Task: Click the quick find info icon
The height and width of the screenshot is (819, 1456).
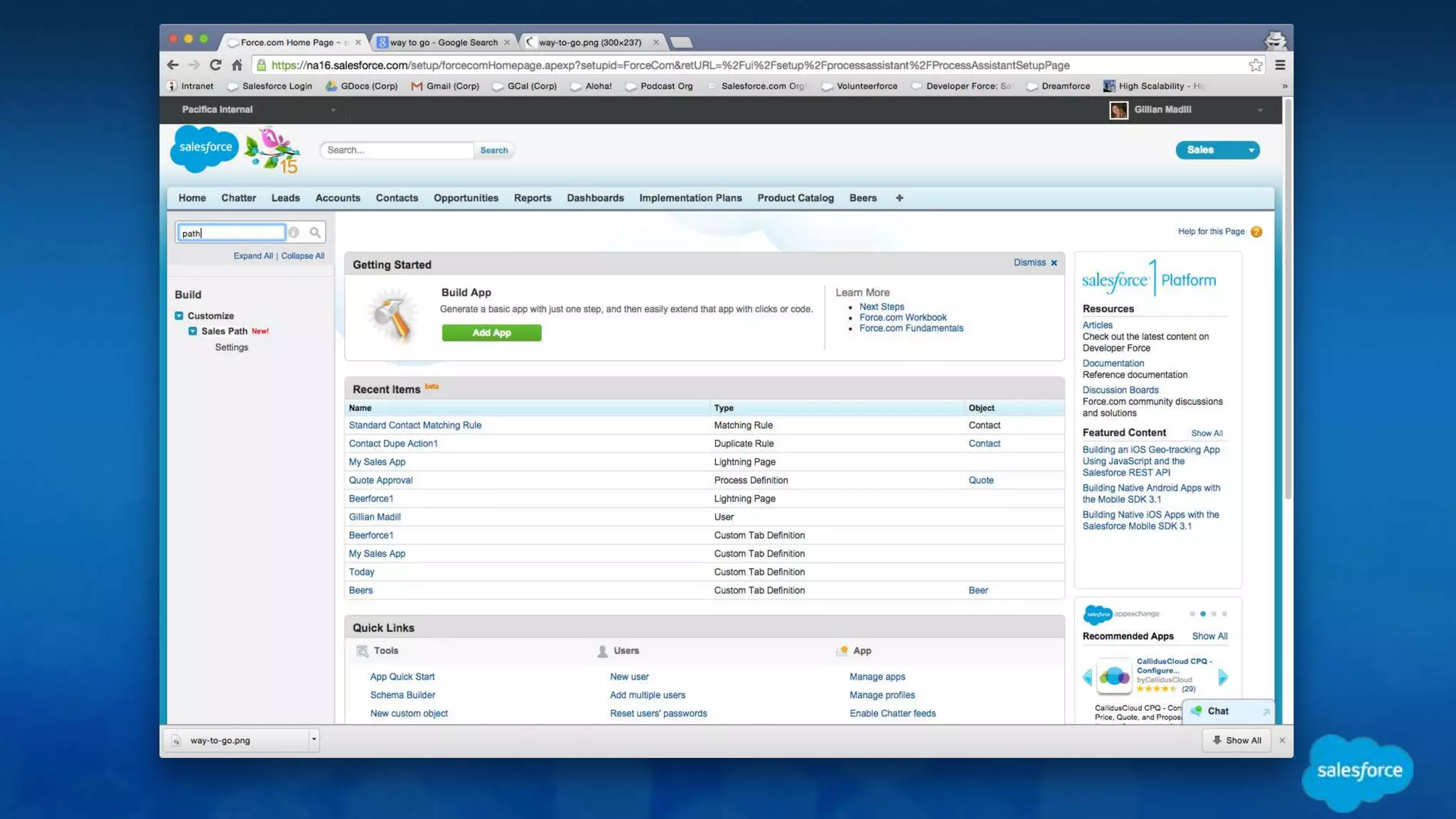Action: [x=294, y=232]
